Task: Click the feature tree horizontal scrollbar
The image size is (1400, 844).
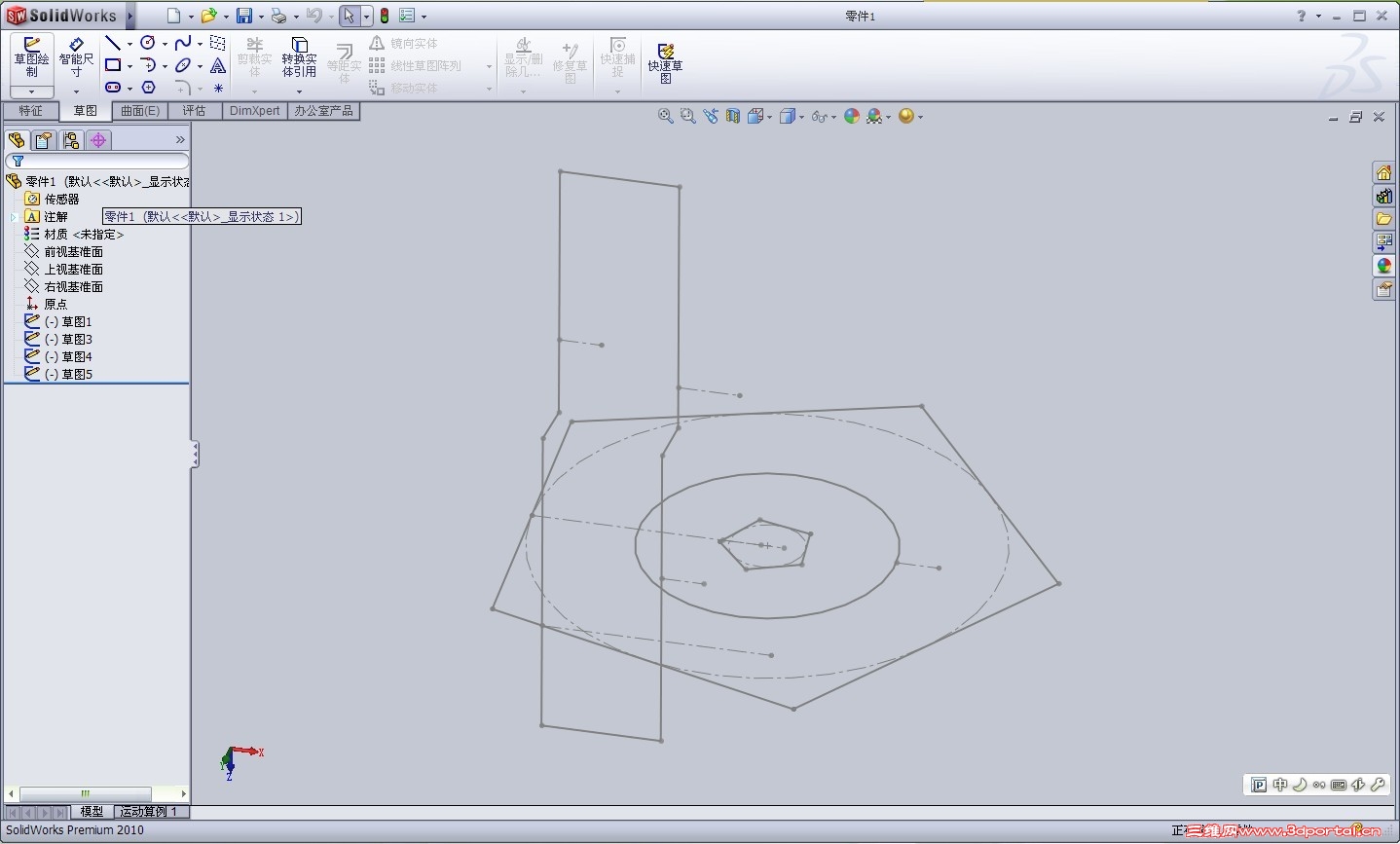Action: (x=96, y=793)
